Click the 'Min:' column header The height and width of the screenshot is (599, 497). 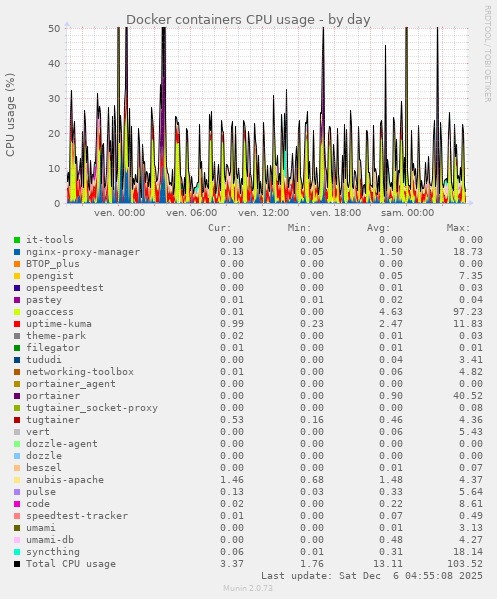coord(299,228)
